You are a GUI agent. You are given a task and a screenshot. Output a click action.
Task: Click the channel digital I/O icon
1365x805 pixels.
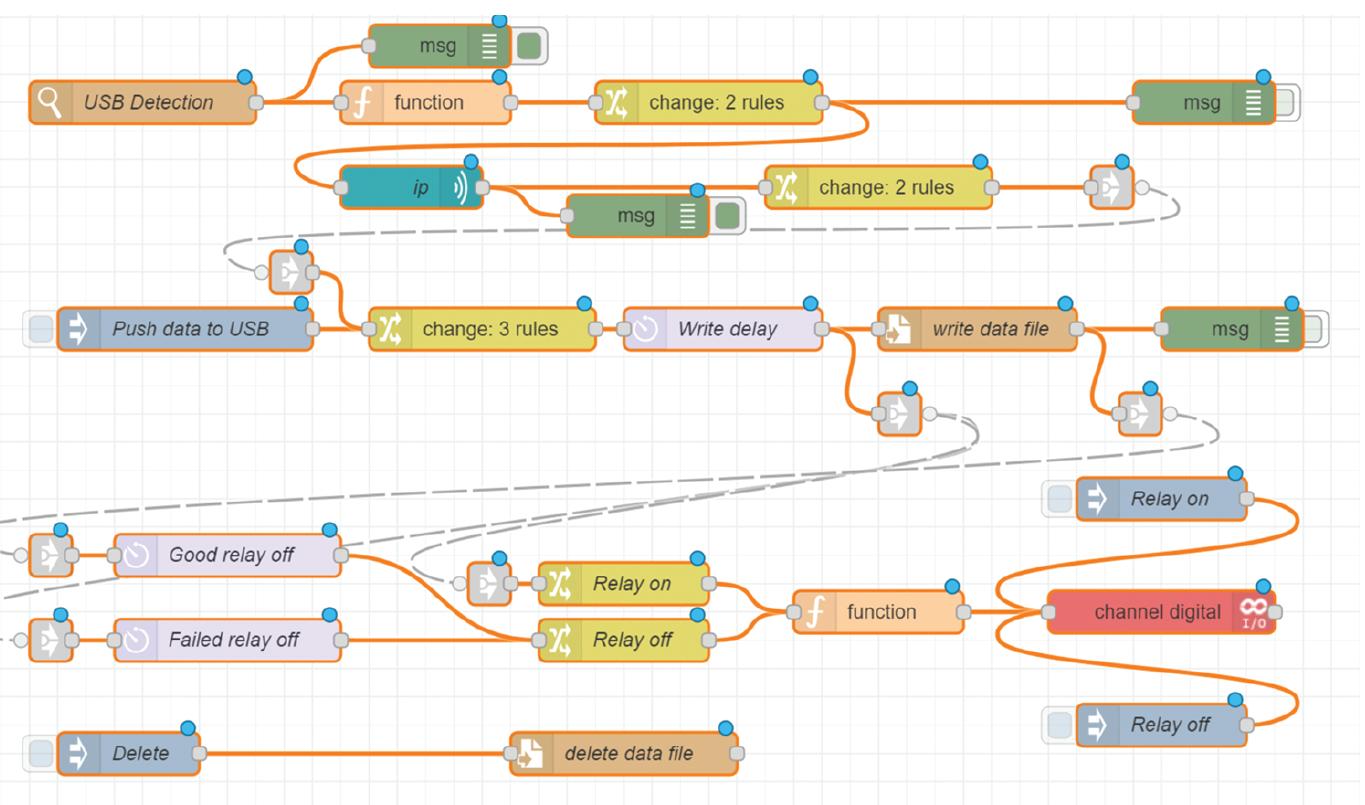(1253, 611)
